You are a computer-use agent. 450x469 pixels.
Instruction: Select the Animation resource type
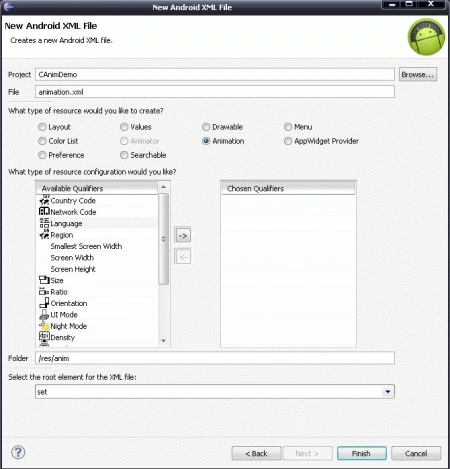(206, 141)
